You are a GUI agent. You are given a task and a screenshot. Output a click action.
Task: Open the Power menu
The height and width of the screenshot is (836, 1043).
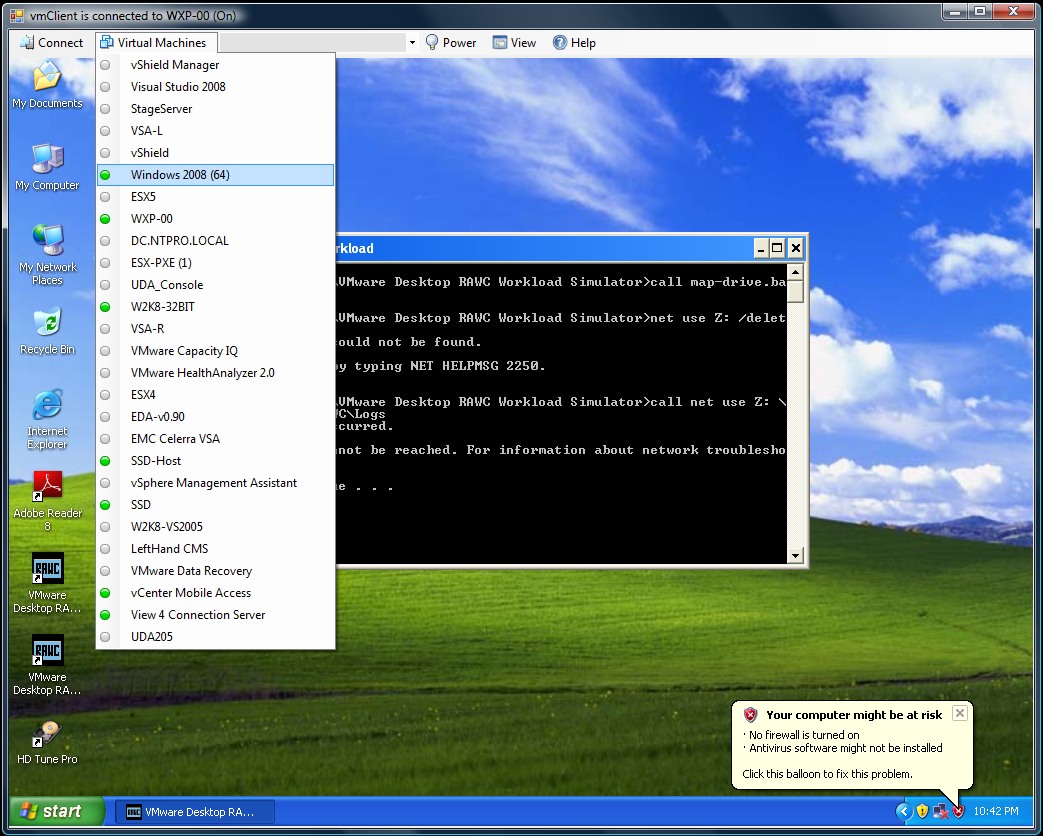tap(451, 43)
